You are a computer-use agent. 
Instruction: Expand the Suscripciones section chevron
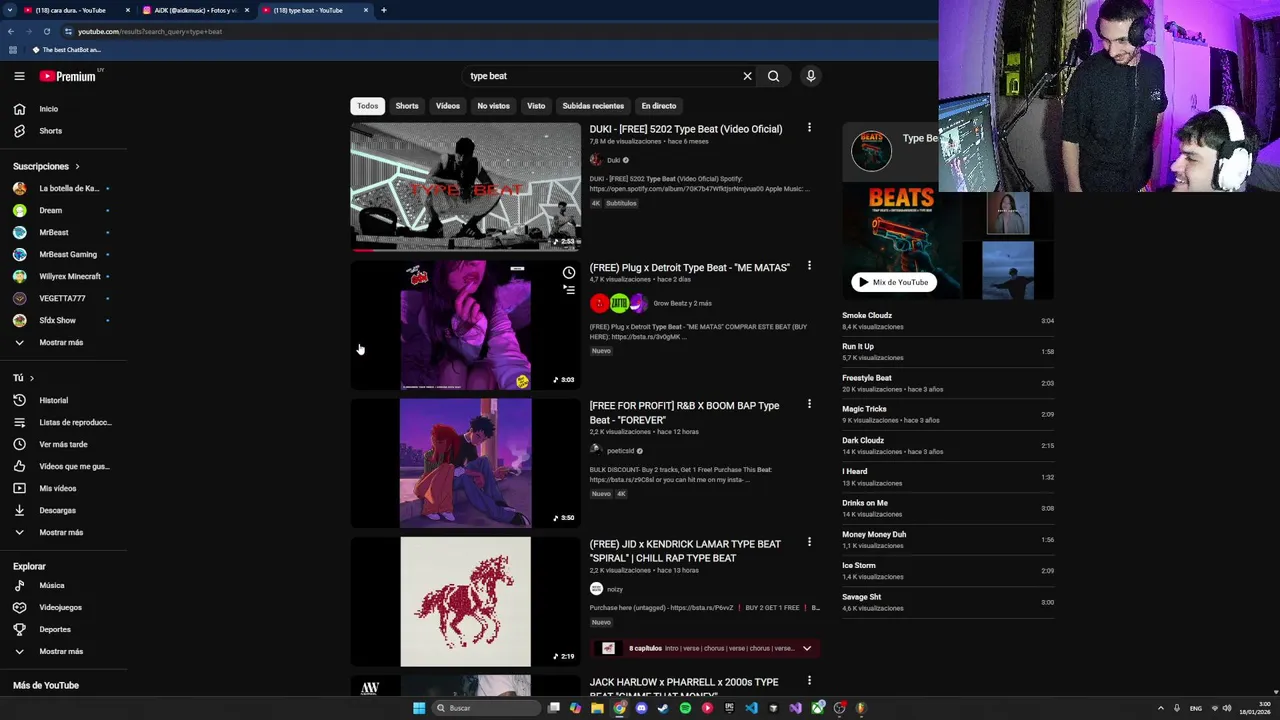[77, 166]
